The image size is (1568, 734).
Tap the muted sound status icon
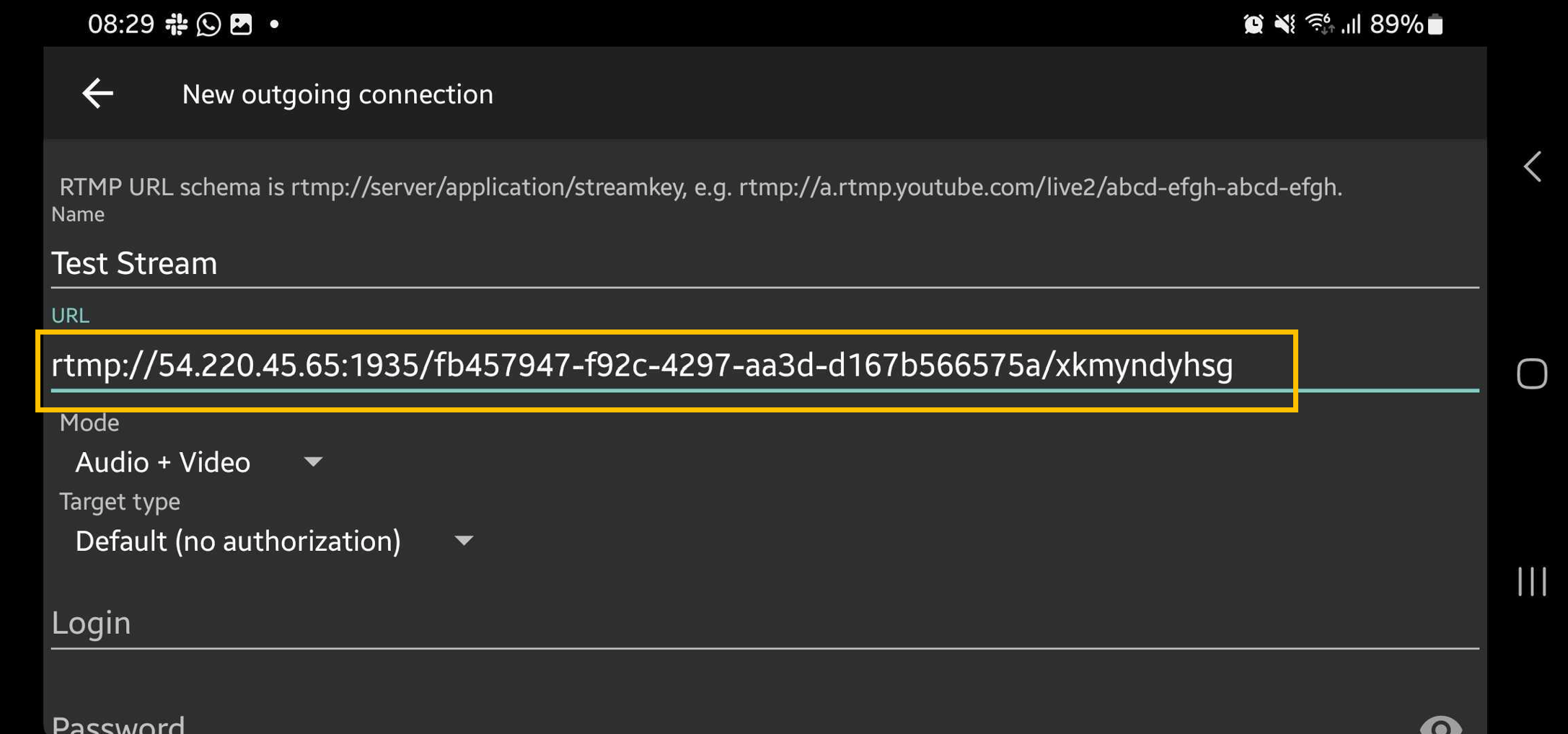pyautogui.click(x=1285, y=25)
